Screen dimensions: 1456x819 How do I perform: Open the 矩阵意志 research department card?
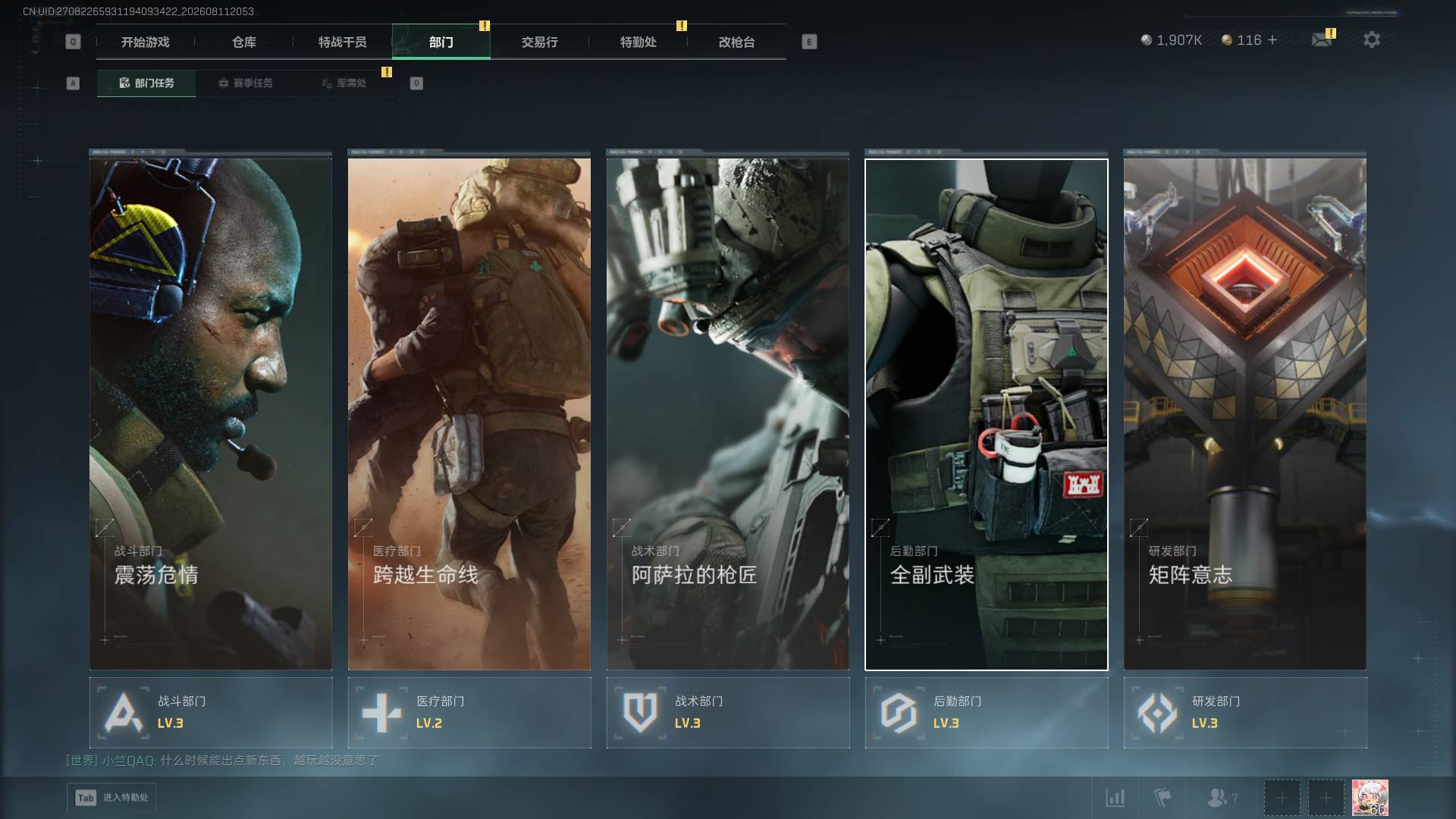coord(1245,414)
